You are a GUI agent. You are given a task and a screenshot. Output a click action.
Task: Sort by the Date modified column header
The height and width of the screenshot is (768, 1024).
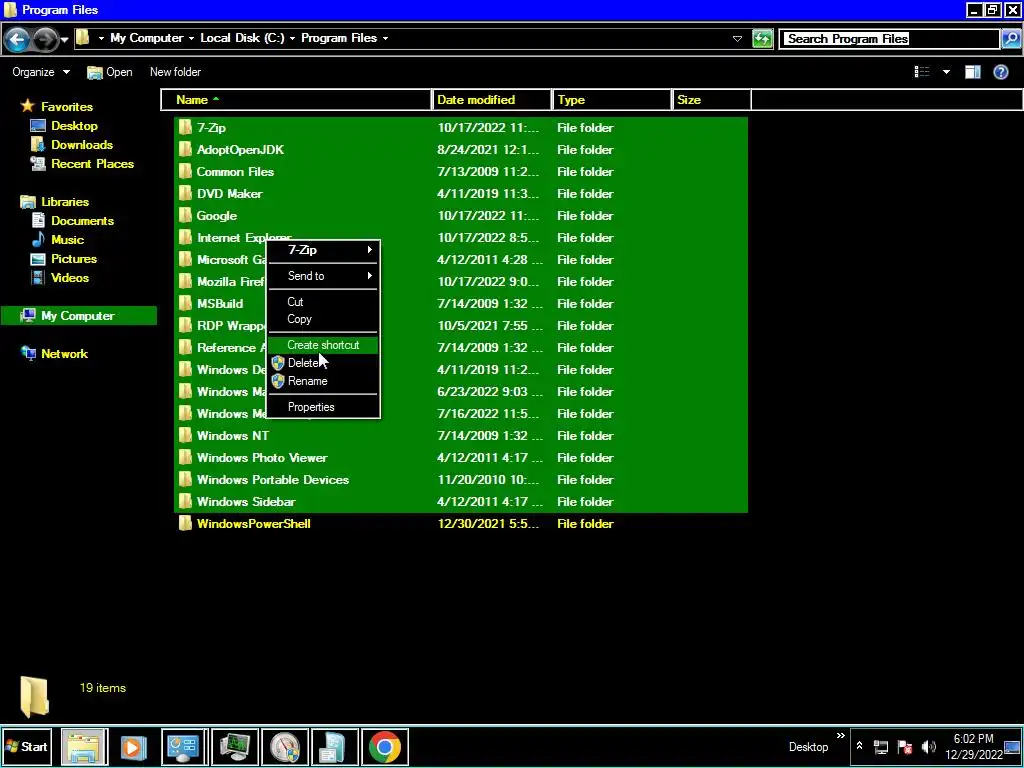492,100
